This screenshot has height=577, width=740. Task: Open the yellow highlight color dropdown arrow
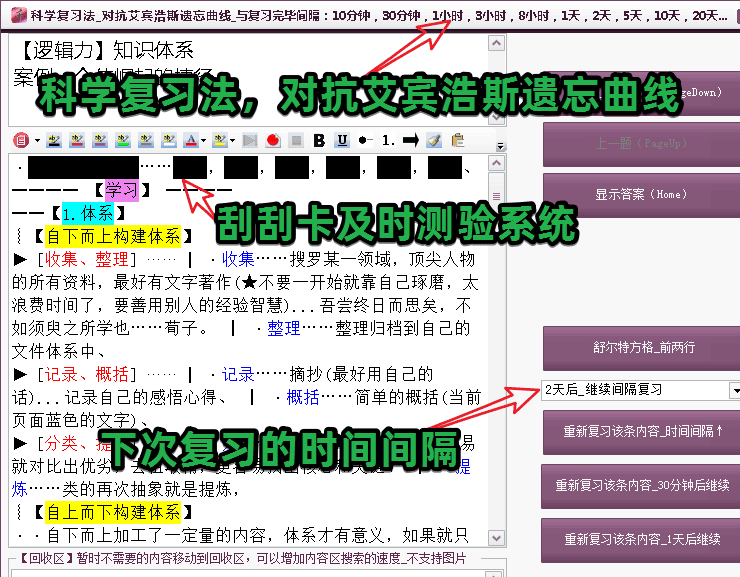coord(232,140)
